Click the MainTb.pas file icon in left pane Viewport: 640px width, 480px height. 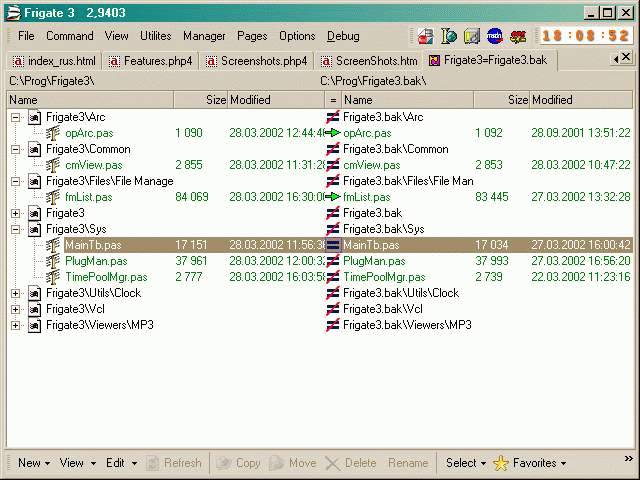tap(53, 245)
